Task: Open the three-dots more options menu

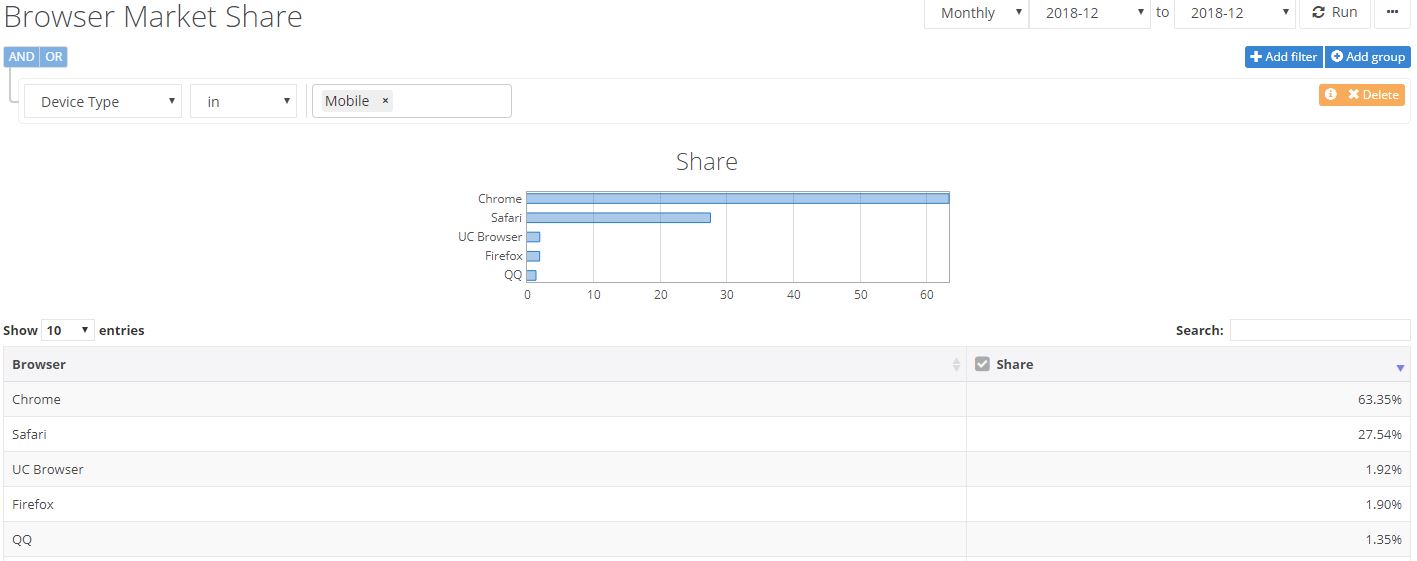Action: coord(1392,12)
